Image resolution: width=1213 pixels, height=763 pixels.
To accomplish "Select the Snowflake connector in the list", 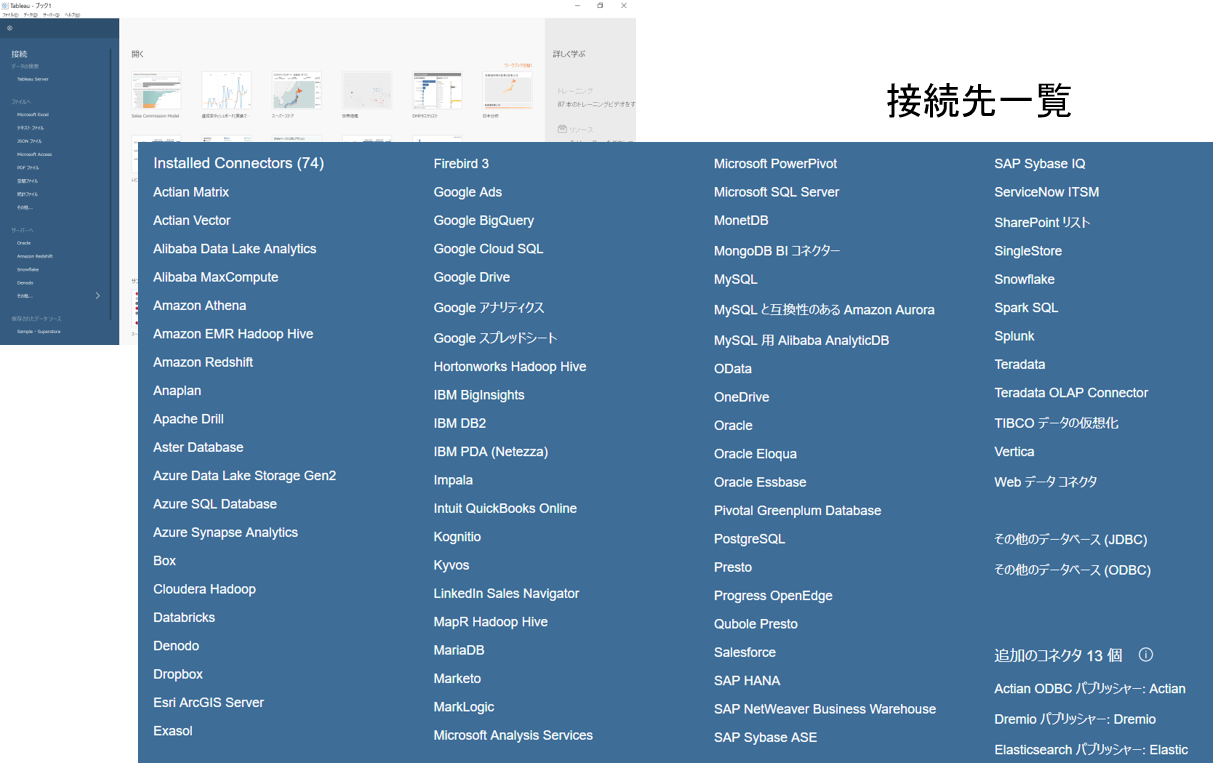I will coord(1025,280).
